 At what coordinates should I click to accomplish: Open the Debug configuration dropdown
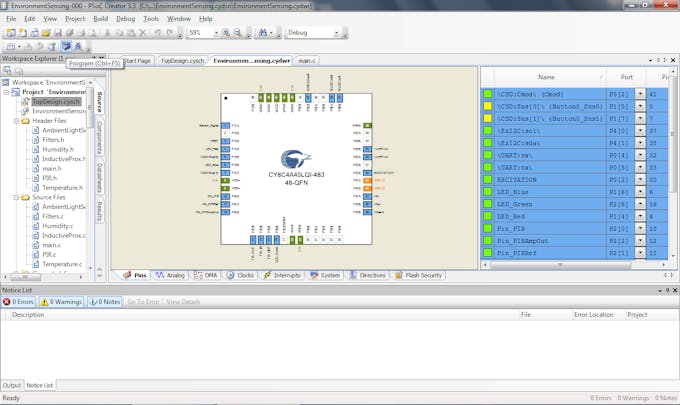click(x=336, y=33)
